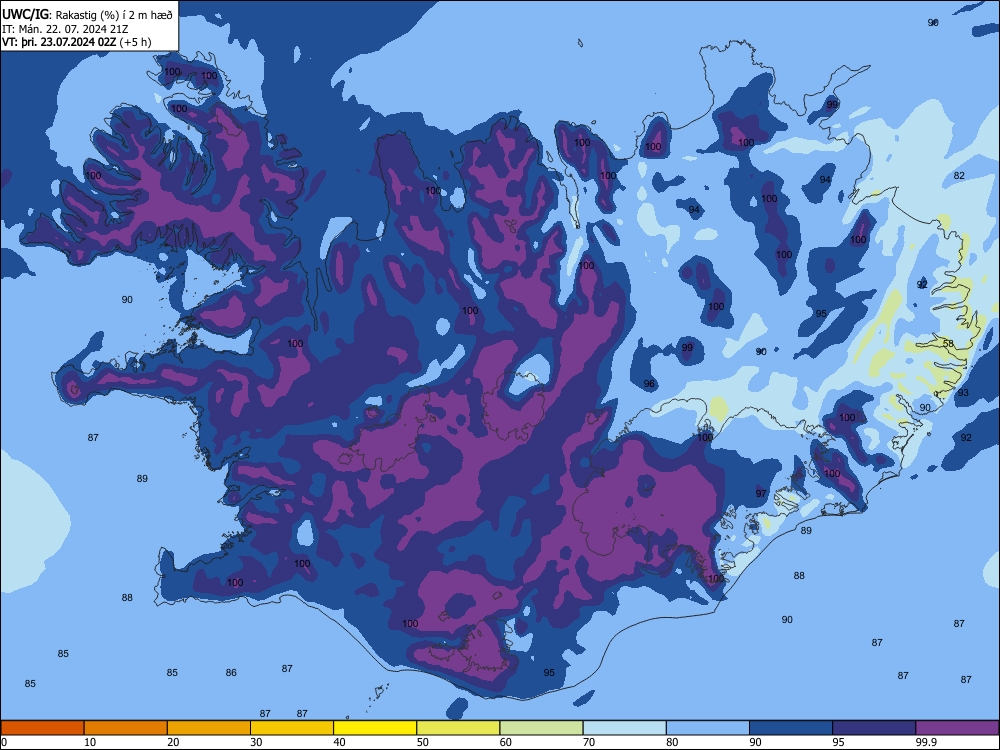Click the '82' humidity value on the map

959,175
